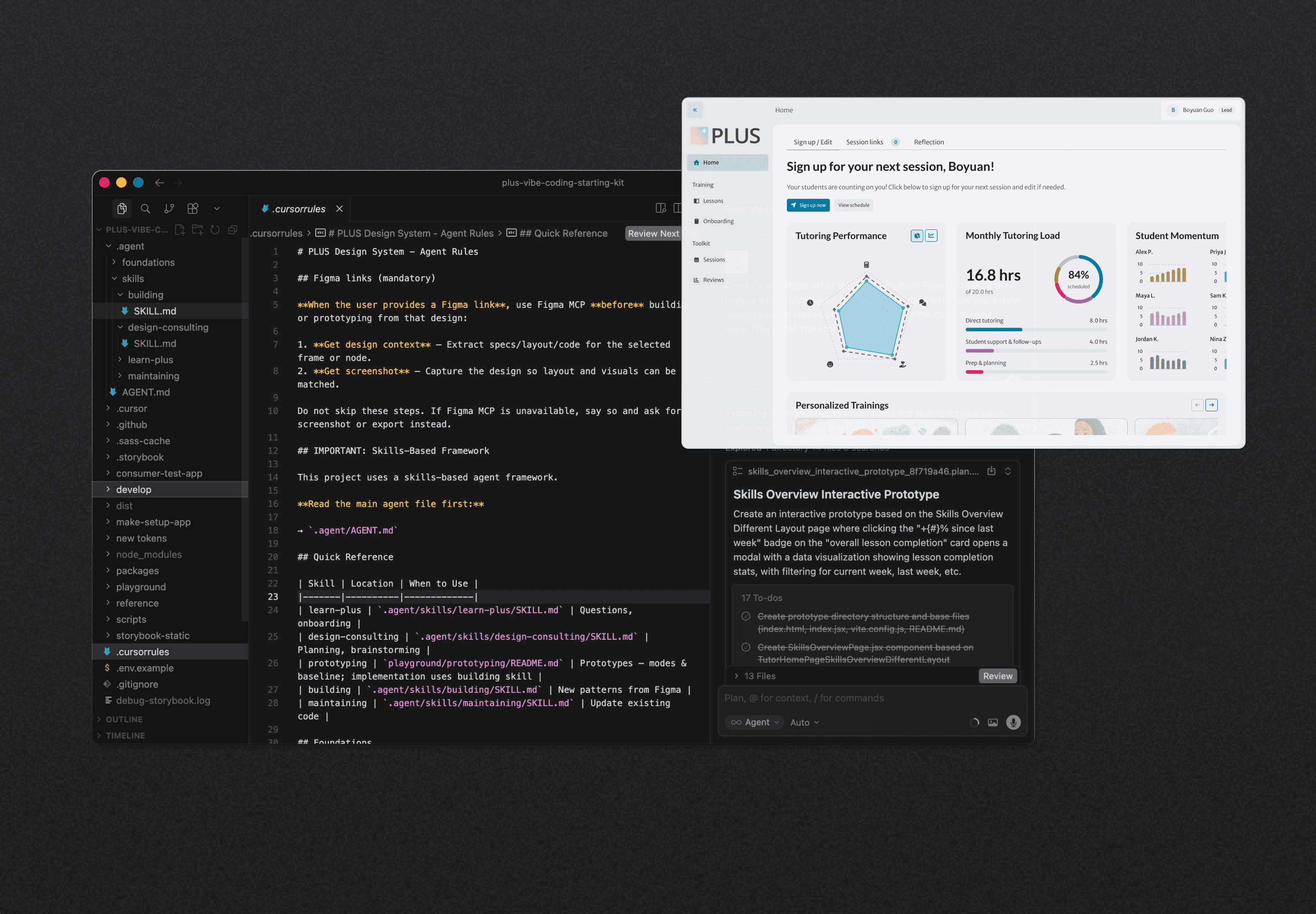The width and height of the screenshot is (1316, 914).
Task: Collapse the PLUS sidebar with chevron icon
Action: (x=695, y=110)
